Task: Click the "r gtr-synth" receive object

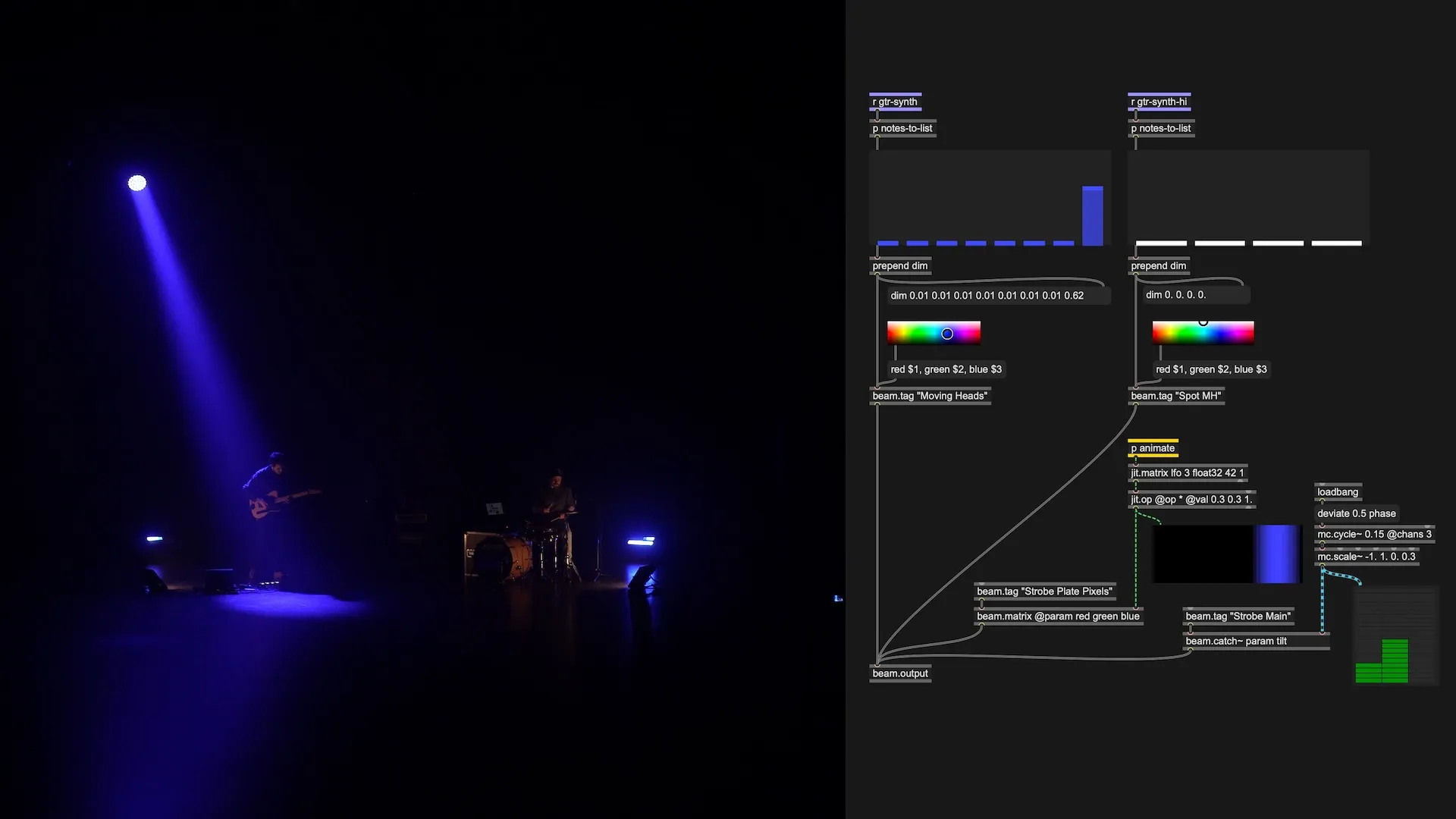Action: [x=895, y=101]
